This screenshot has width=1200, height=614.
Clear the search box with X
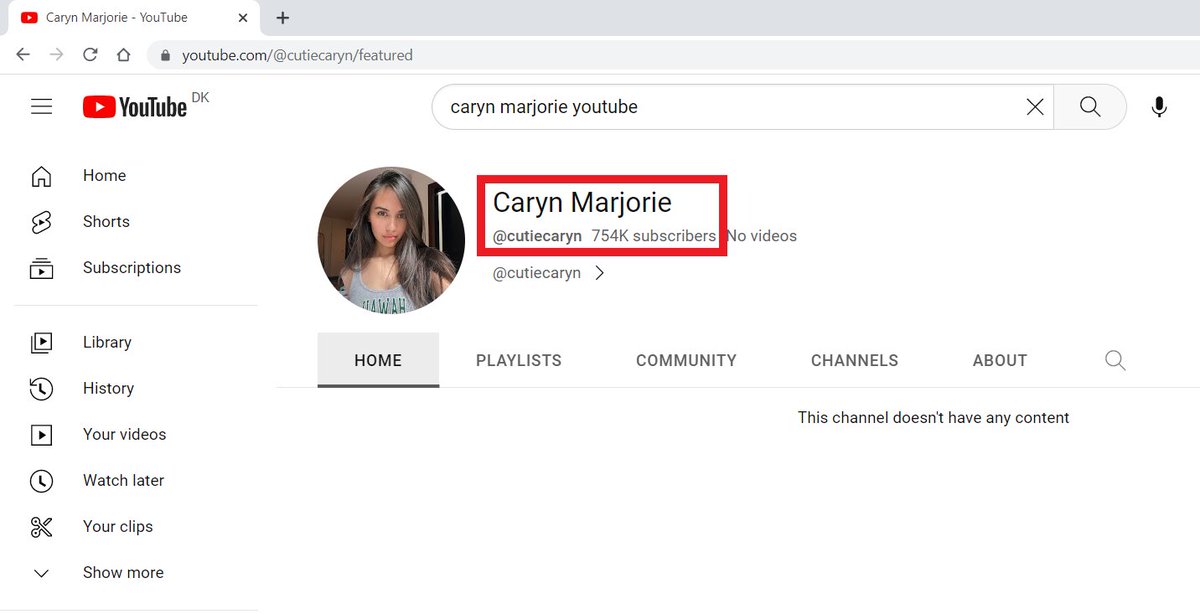(x=1035, y=107)
